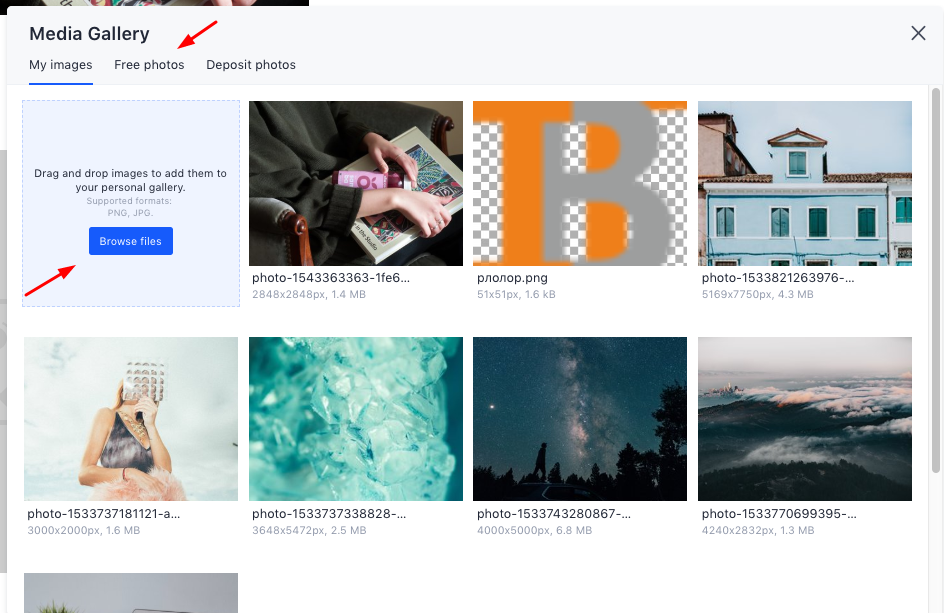Switch to the My images tab
This screenshot has width=944, height=613.
click(x=61, y=64)
